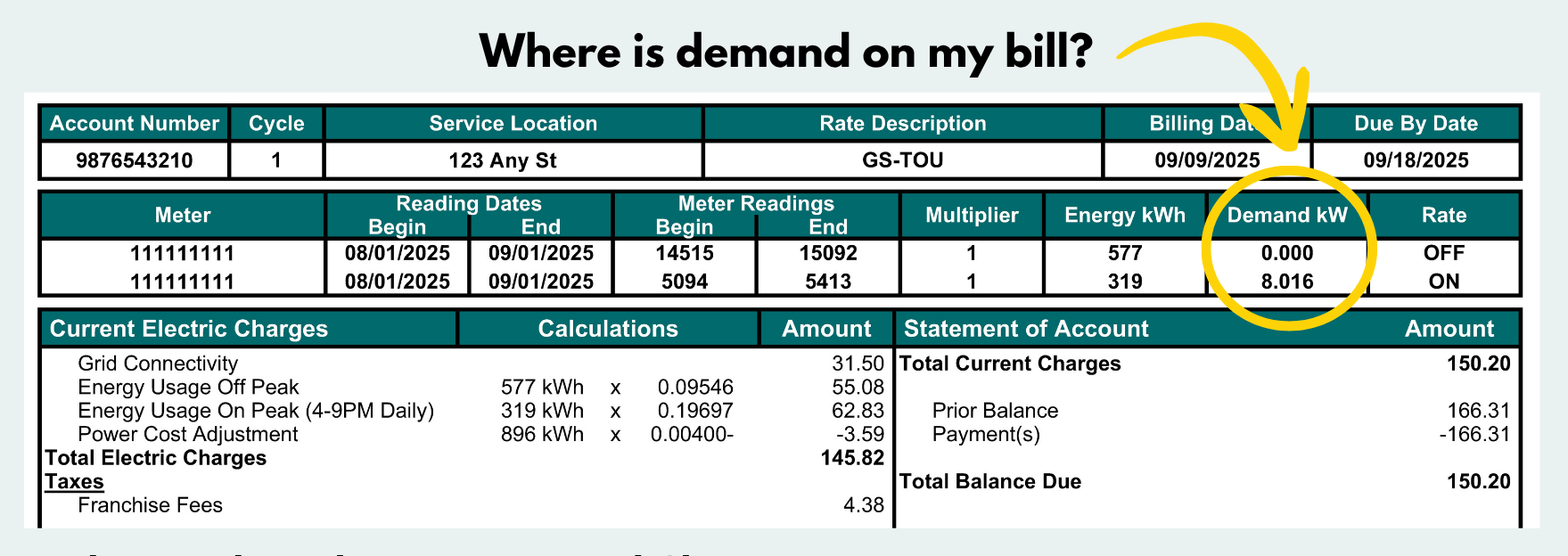Click the Billing Date value 09/09/2025
The image size is (1568, 556).
point(1207,160)
